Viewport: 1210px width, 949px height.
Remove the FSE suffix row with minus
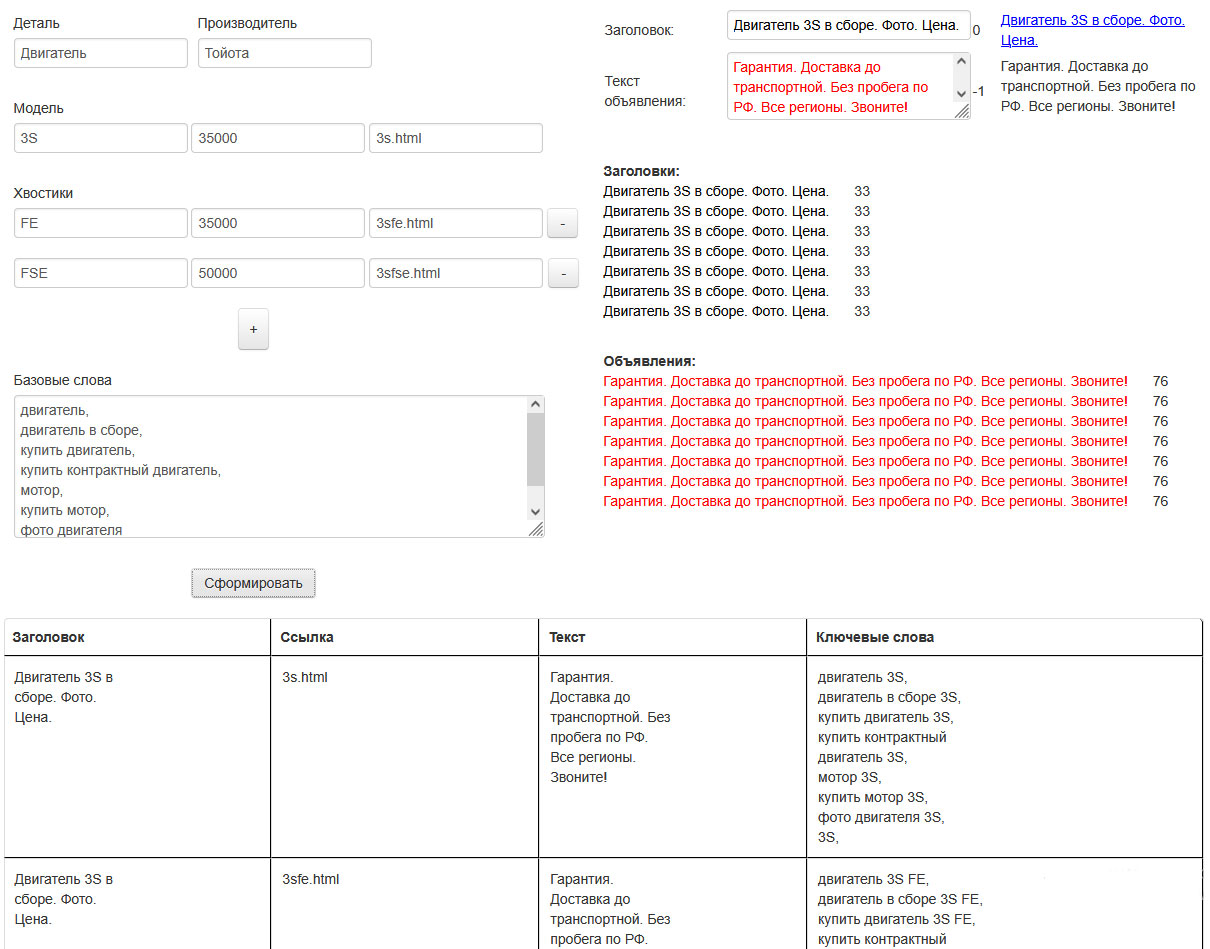(562, 274)
